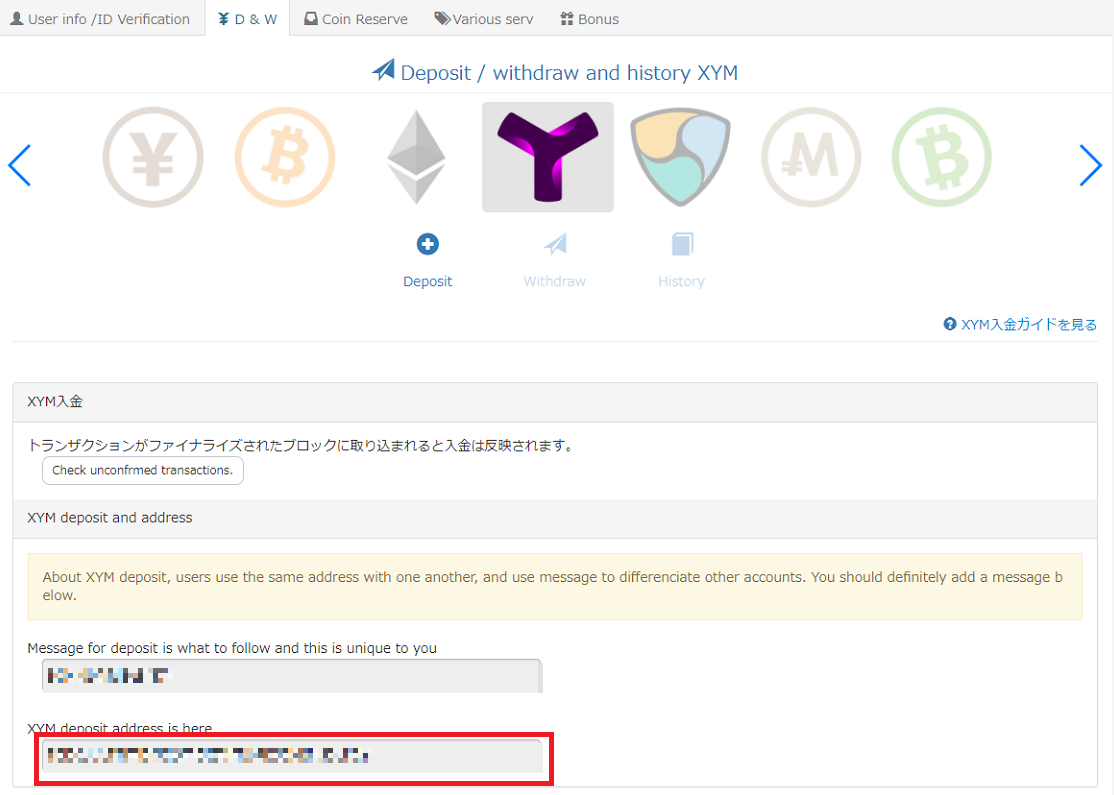Screen dimensions: 1114x795
Task: Select the MONA coin icon
Action: (x=811, y=157)
